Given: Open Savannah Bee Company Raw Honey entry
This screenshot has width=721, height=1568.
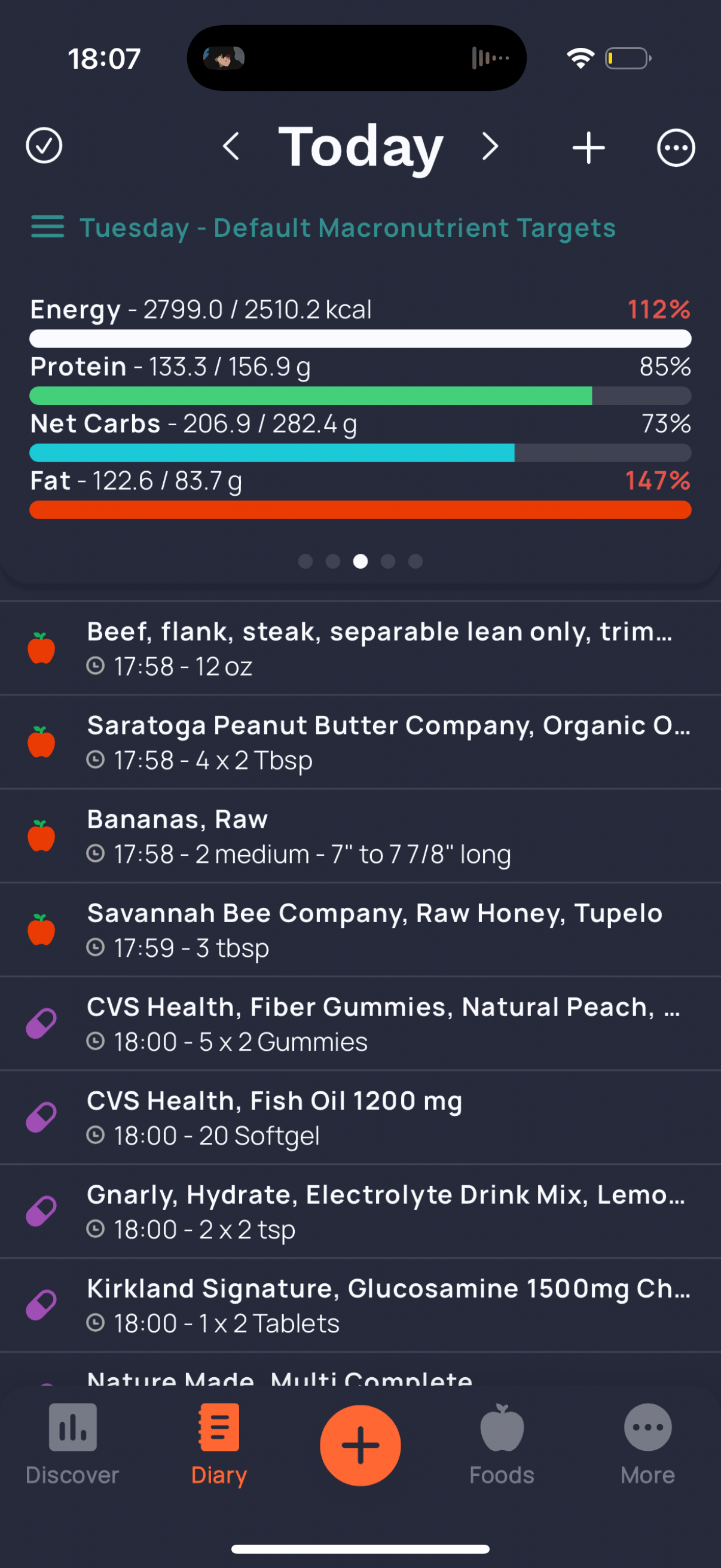Looking at the screenshot, I should click(360, 930).
